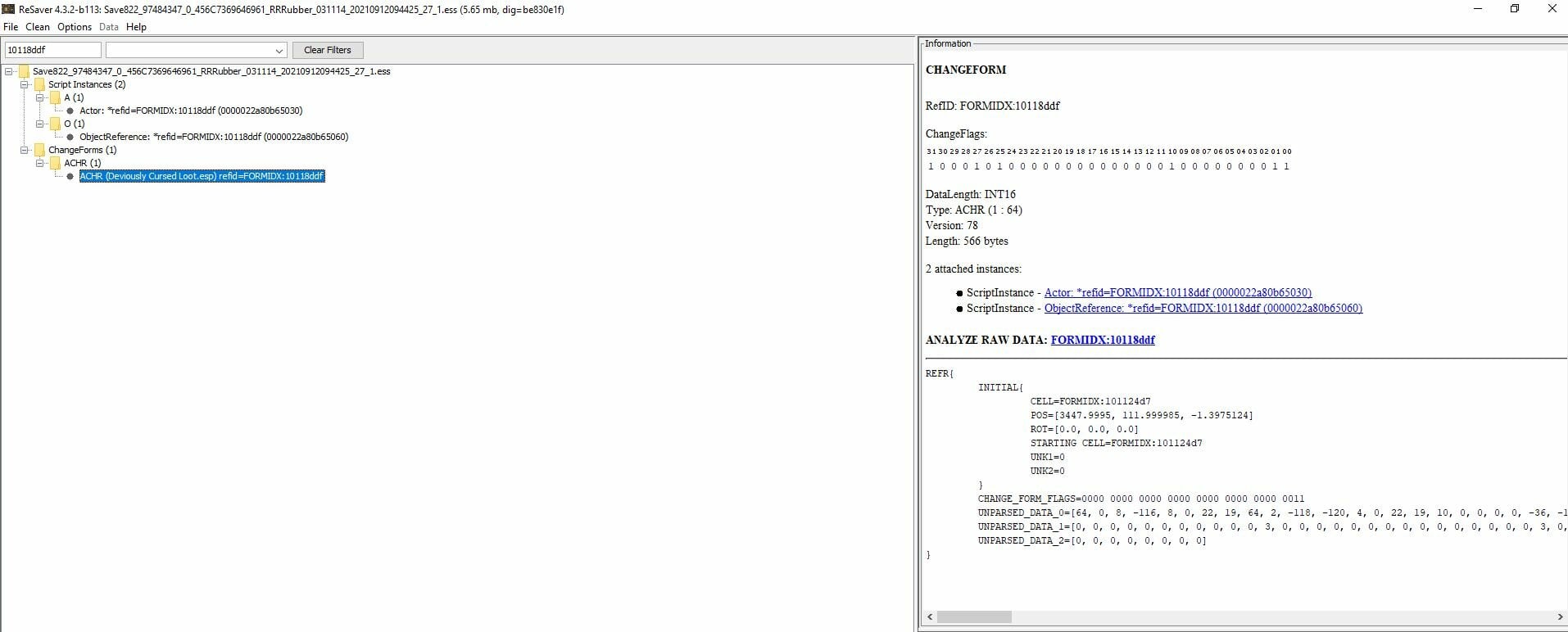
Task: Select the ObjectReference refid script instance row
Action: (214, 137)
